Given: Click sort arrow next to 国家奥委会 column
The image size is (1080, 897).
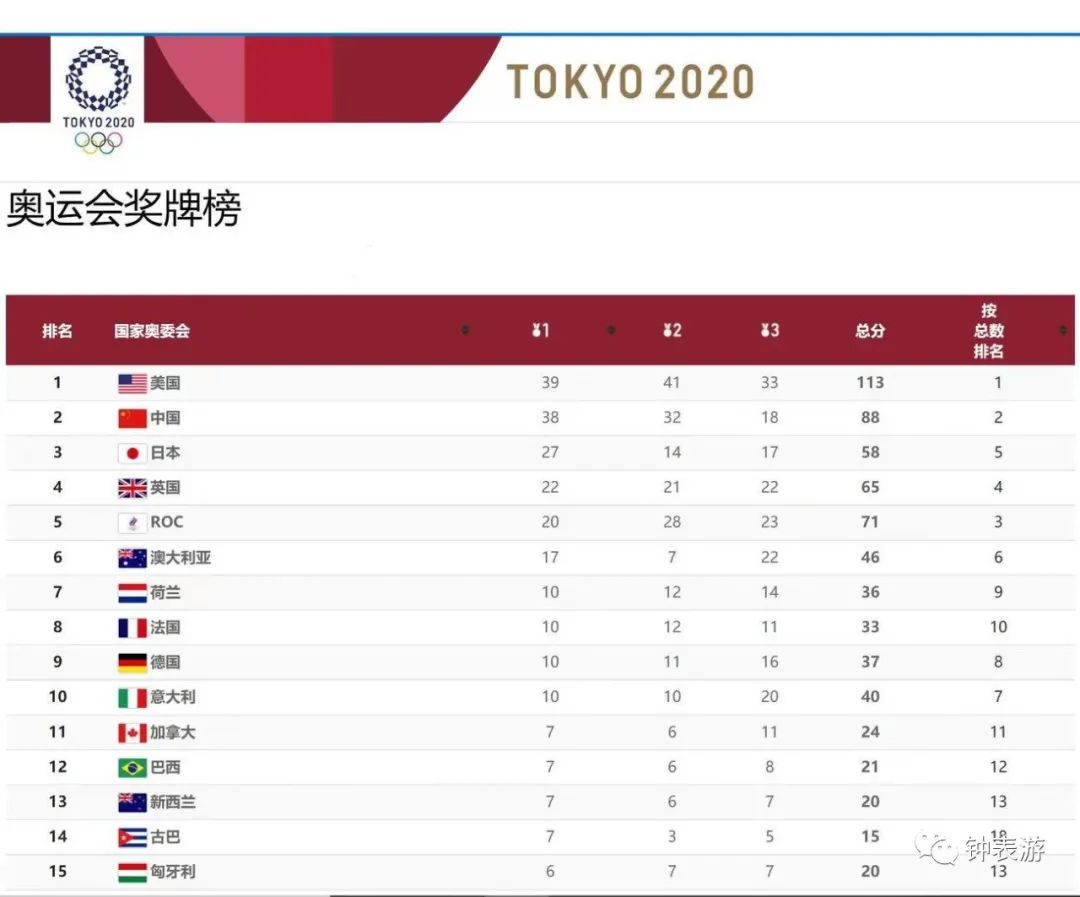Looking at the screenshot, I should click(466, 331).
